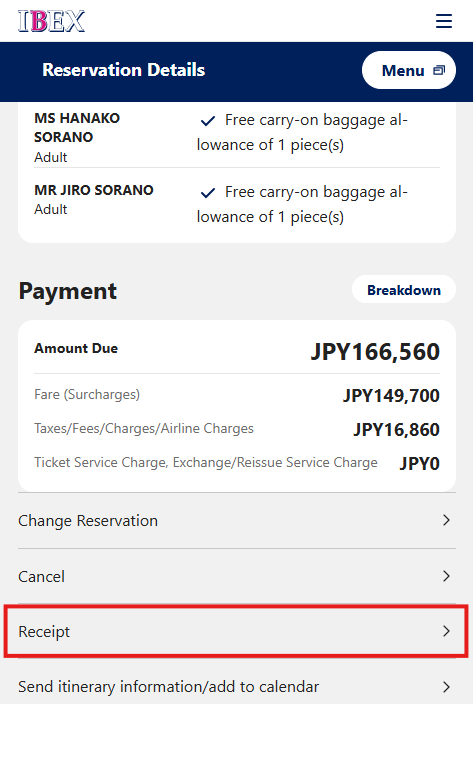473x760 pixels.
Task: Expand Send itinerary information arrow
Action: pyautogui.click(x=446, y=687)
